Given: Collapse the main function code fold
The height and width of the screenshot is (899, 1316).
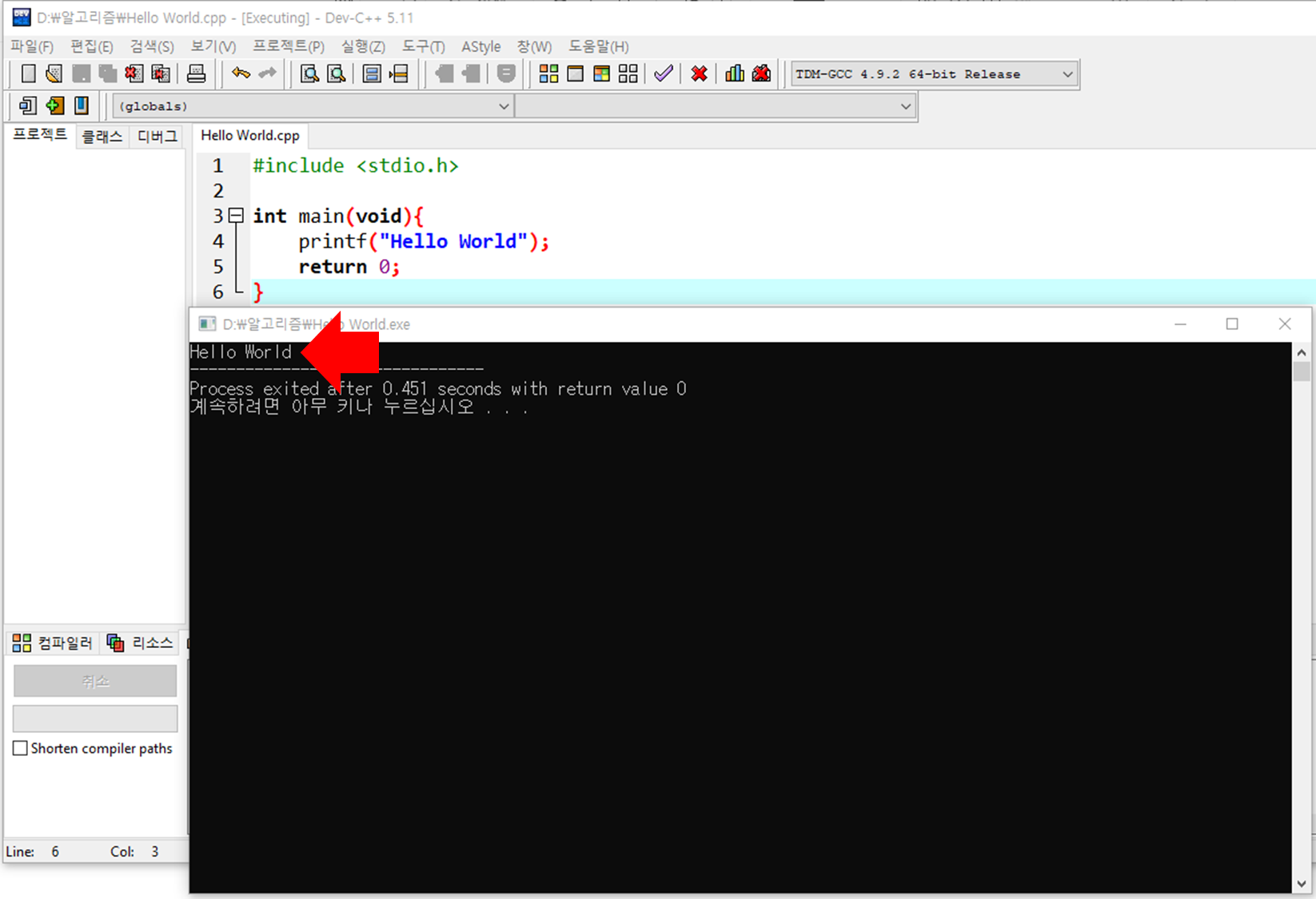Looking at the screenshot, I should pos(236,215).
